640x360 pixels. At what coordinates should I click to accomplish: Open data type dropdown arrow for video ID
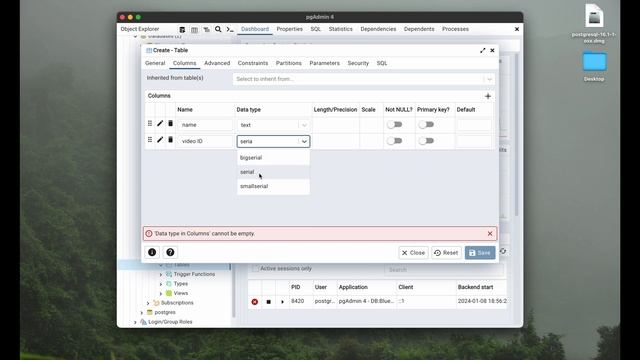tap(304, 141)
